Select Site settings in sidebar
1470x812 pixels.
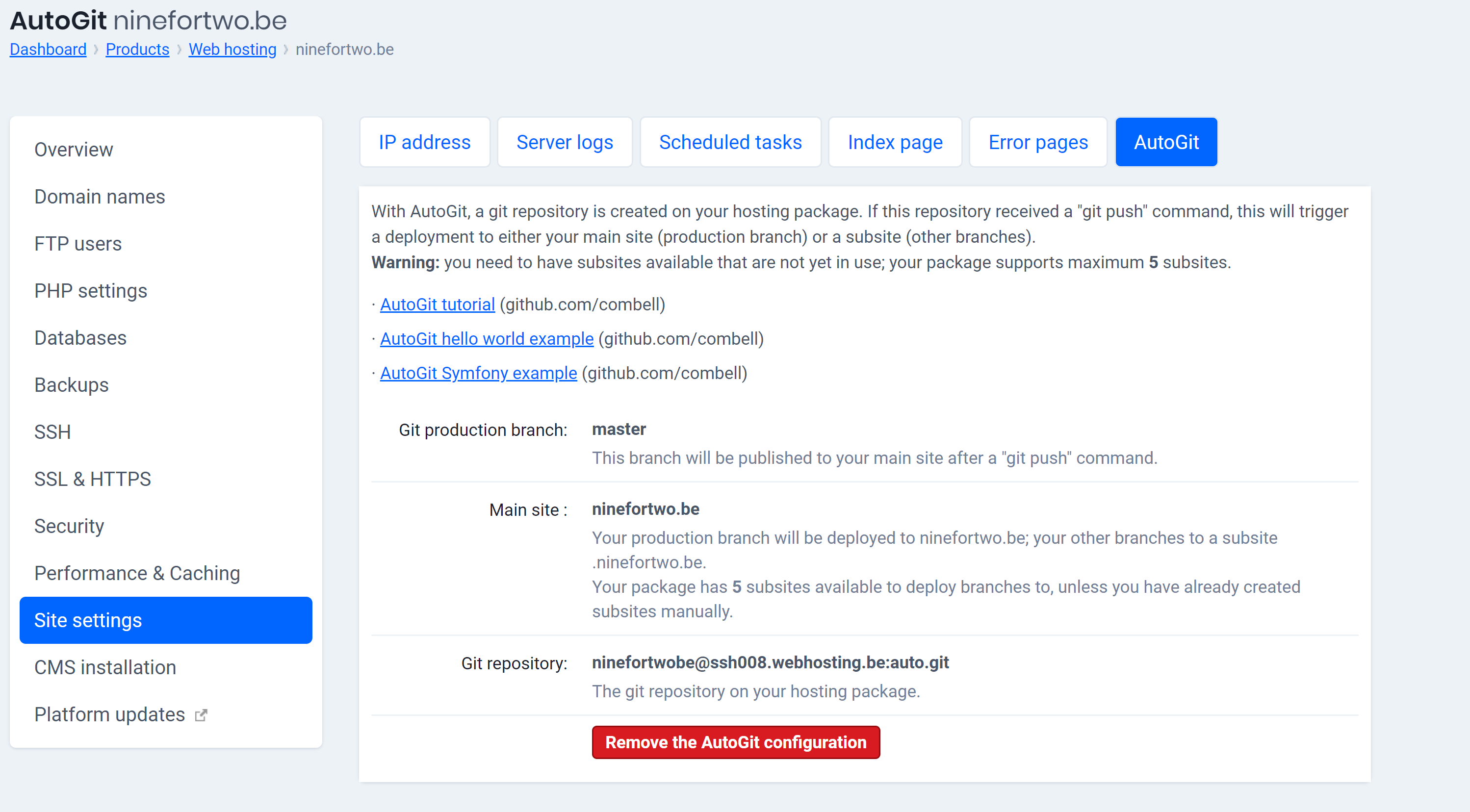click(165, 620)
